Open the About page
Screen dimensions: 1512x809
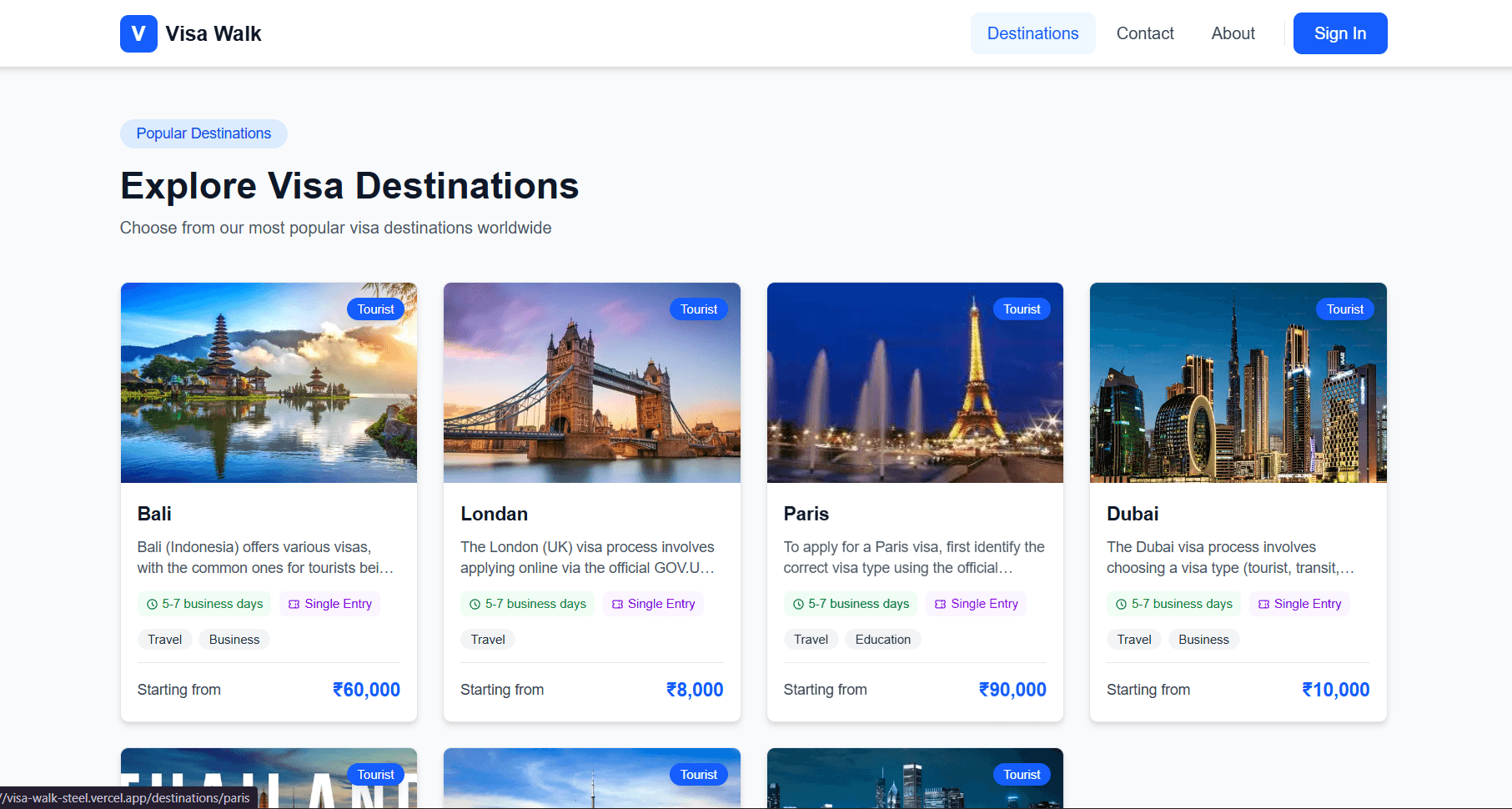(1233, 33)
